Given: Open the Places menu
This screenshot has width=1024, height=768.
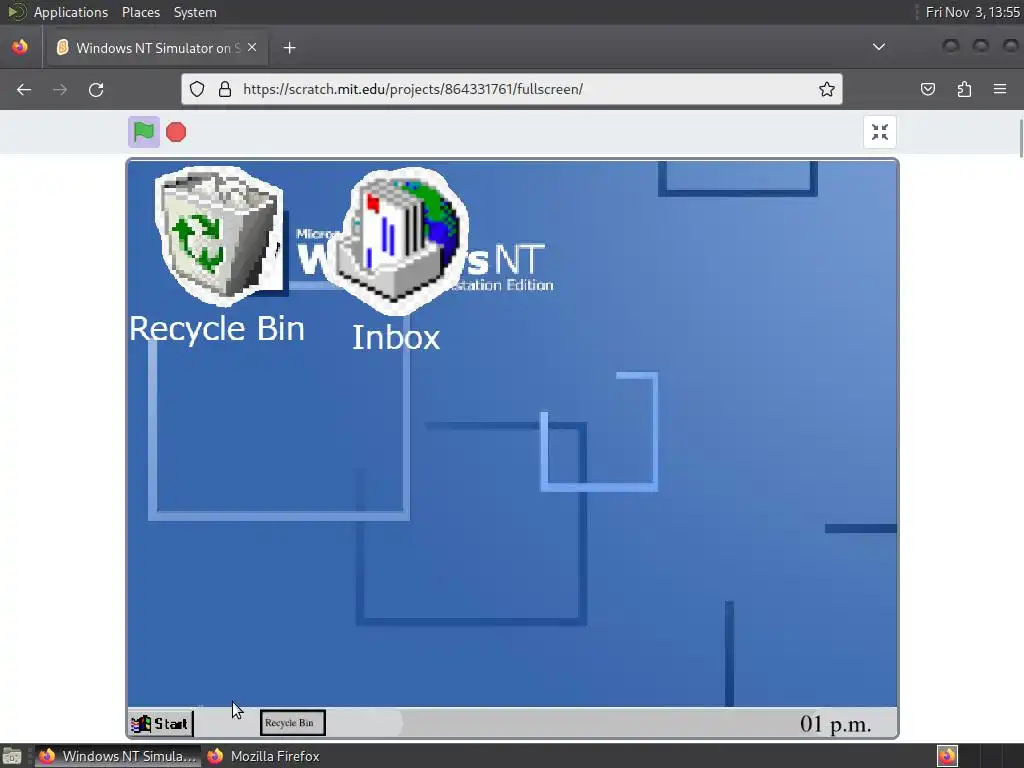Looking at the screenshot, I should pos(141,12).
